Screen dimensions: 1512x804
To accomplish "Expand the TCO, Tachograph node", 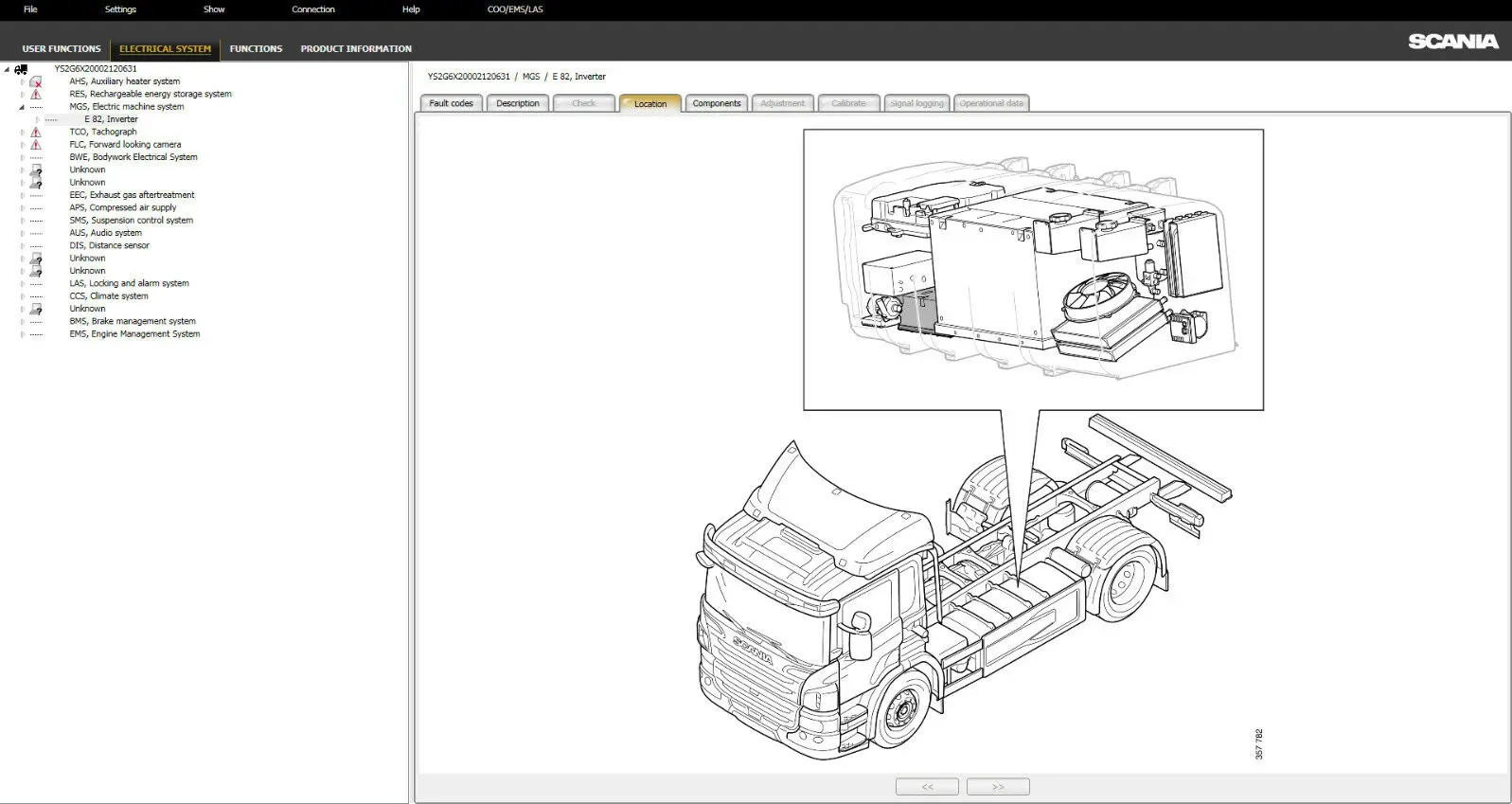I will [22, 132].
